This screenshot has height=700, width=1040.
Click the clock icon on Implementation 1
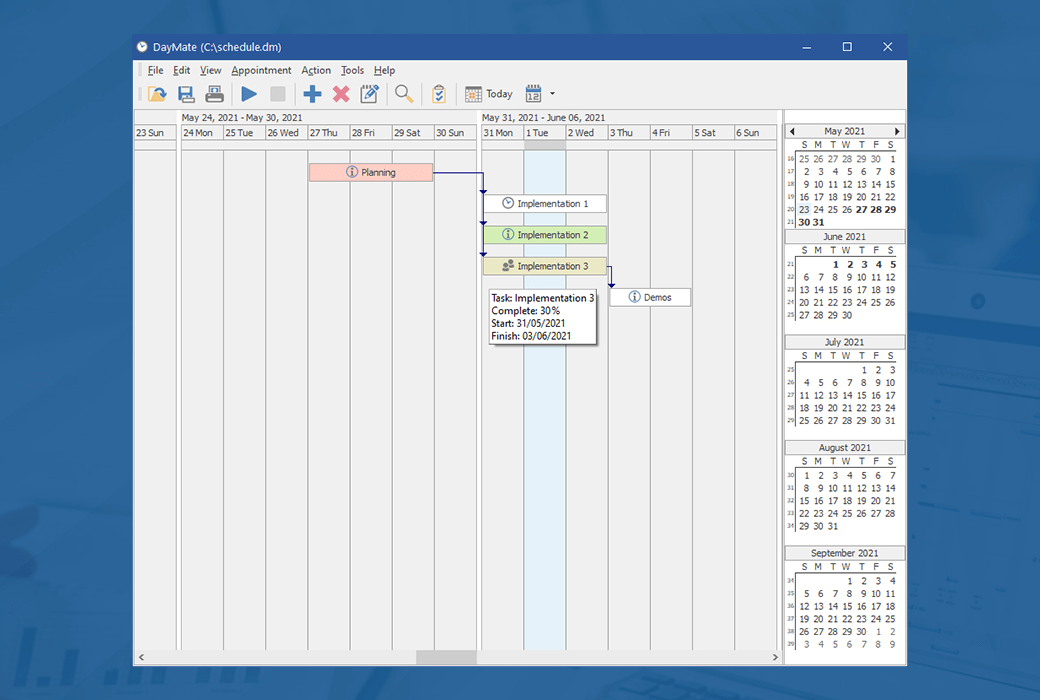click(x=508, y=203)
